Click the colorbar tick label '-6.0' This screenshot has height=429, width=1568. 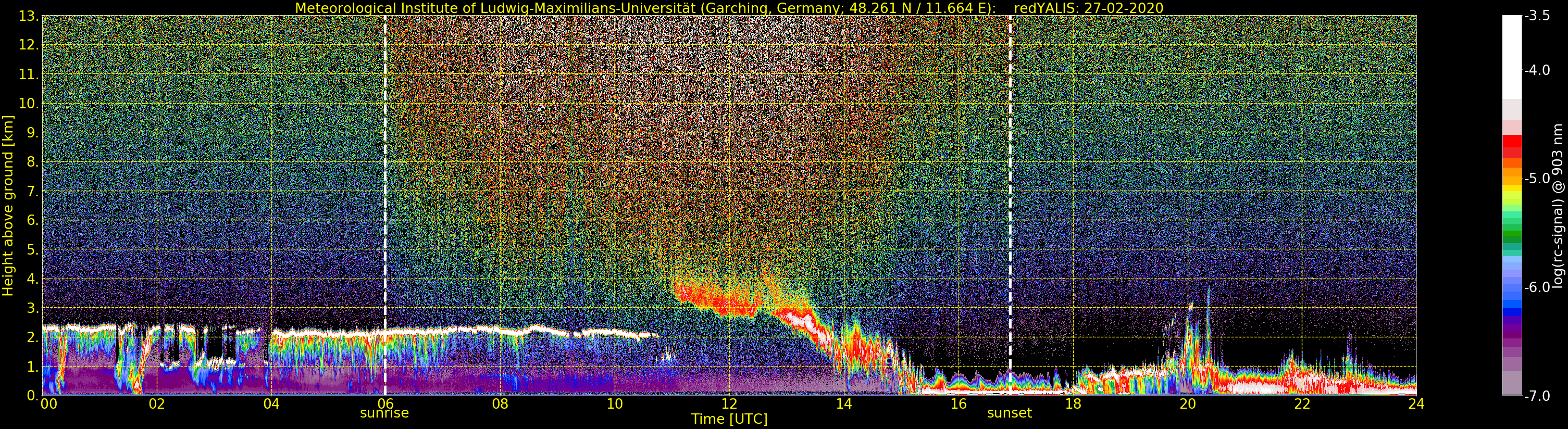coord(1537,287)
